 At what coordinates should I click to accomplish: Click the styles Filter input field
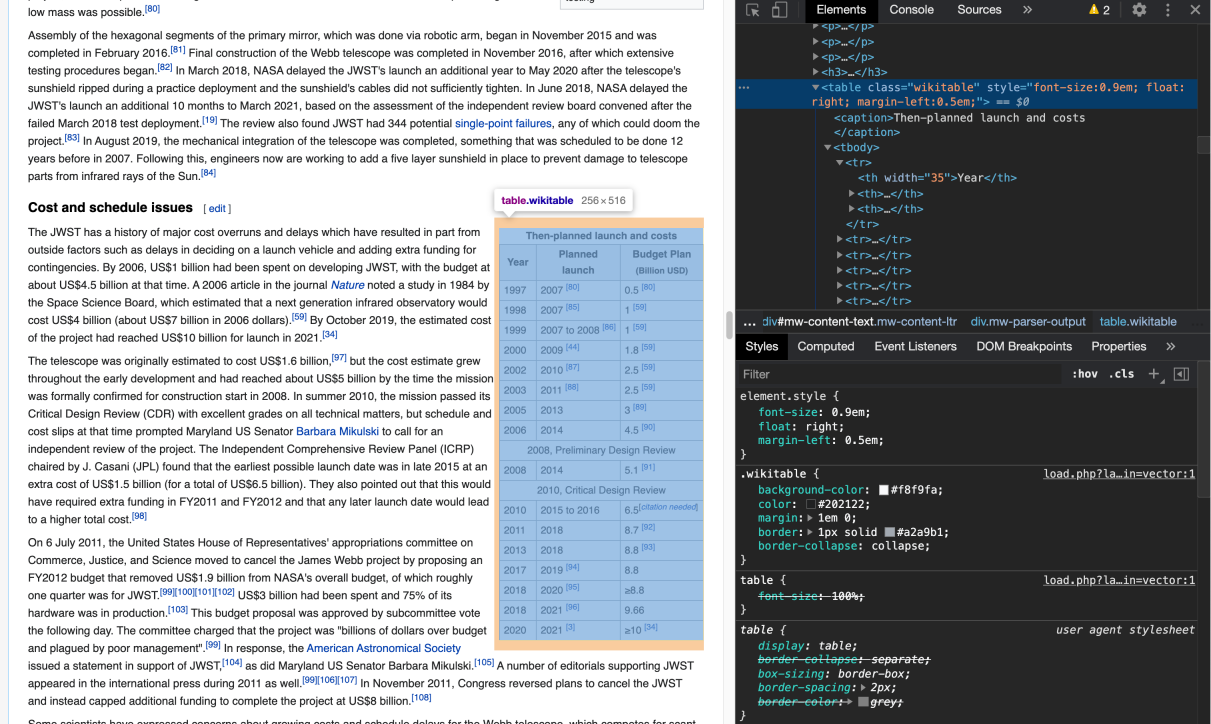pos(900,374)
